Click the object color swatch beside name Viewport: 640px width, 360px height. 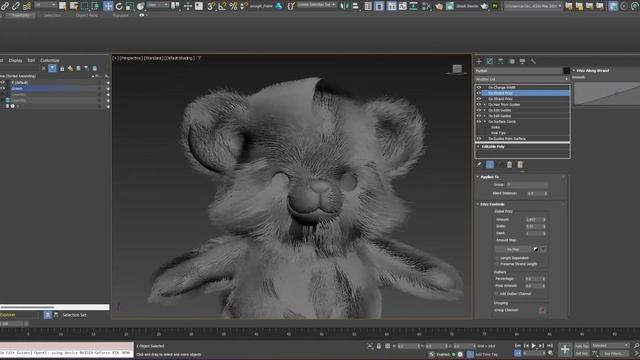pos(567,71)
